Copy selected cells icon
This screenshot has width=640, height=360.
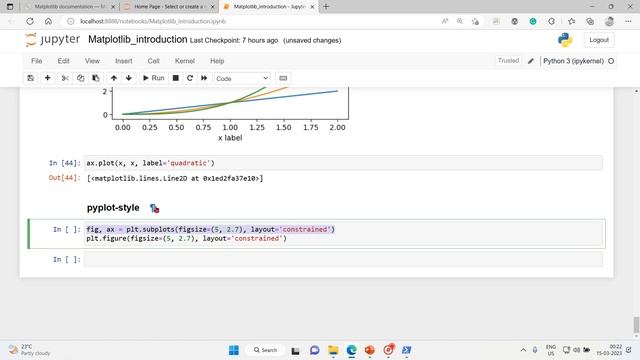80,78
